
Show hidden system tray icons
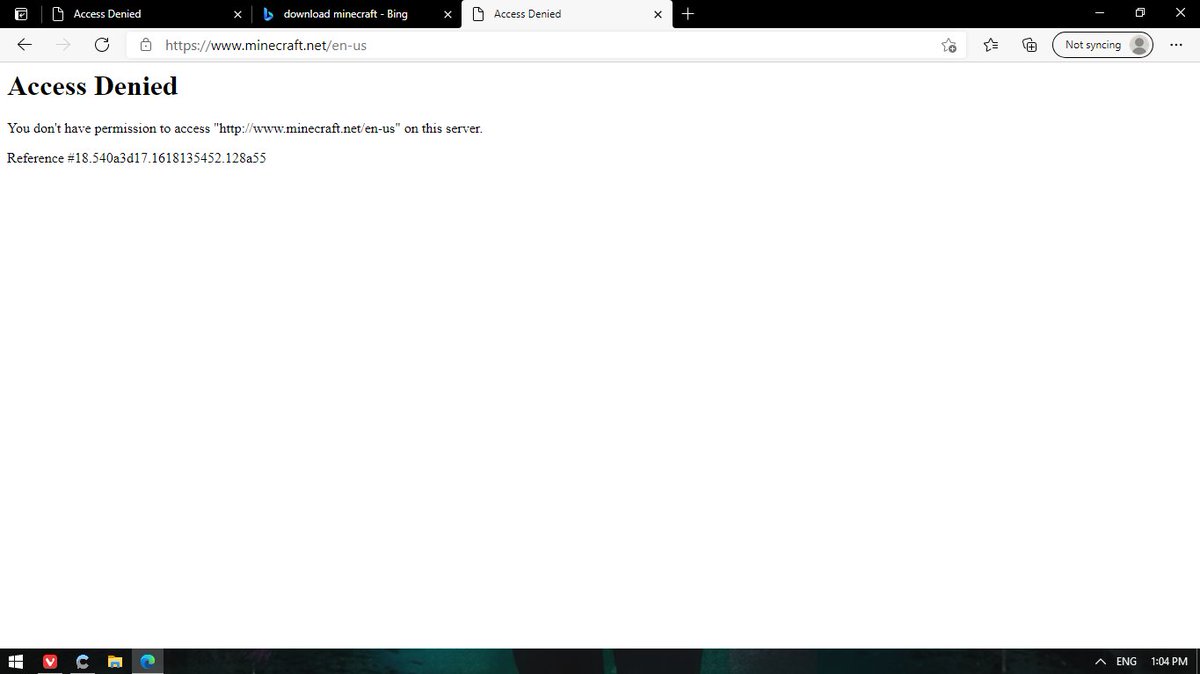pos(1100,661)
